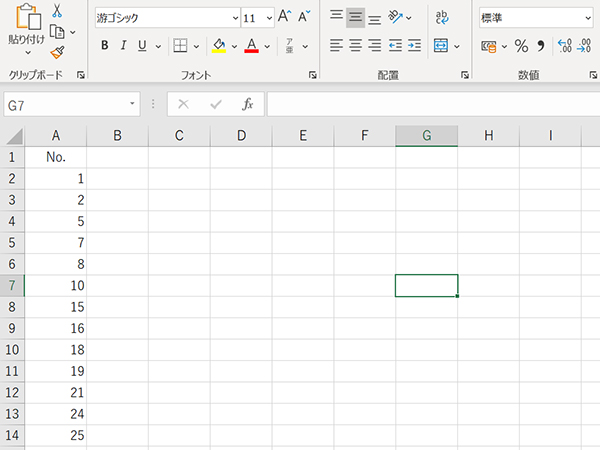Open 数値 dialog launcher
The width and height of the screenshot is (600, 450).
pyautogui.click(x=593, y=75)
